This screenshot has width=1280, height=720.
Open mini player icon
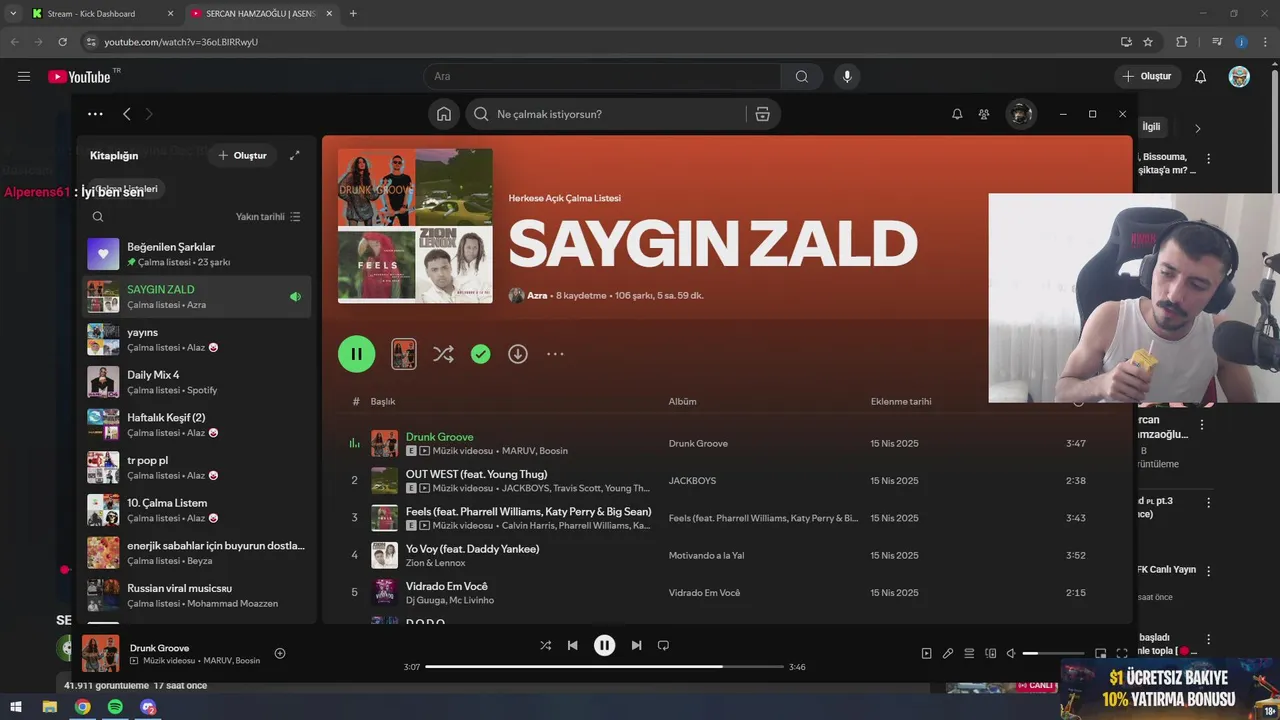pos(1100,653)
